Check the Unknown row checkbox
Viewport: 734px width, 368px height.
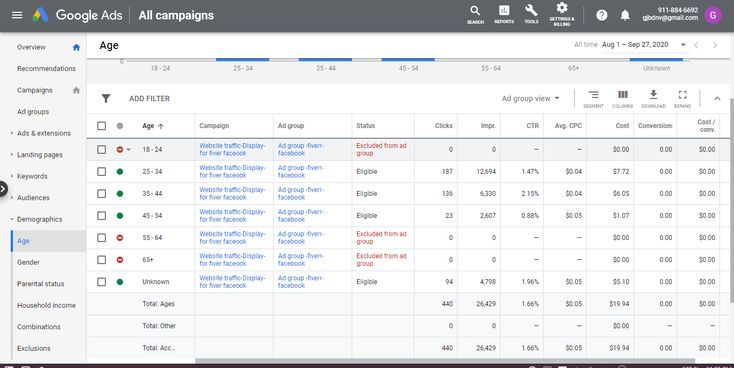pos(102,281)
